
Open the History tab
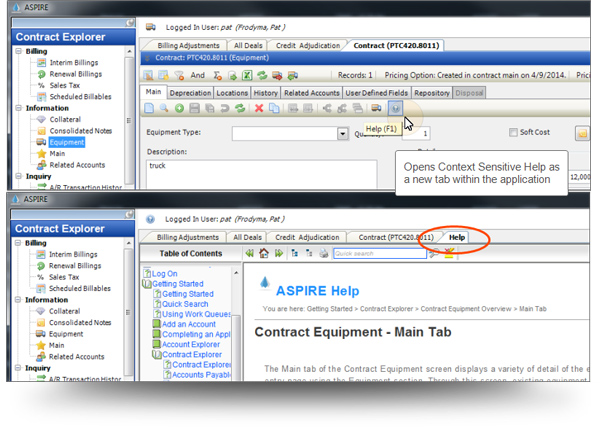266,93
